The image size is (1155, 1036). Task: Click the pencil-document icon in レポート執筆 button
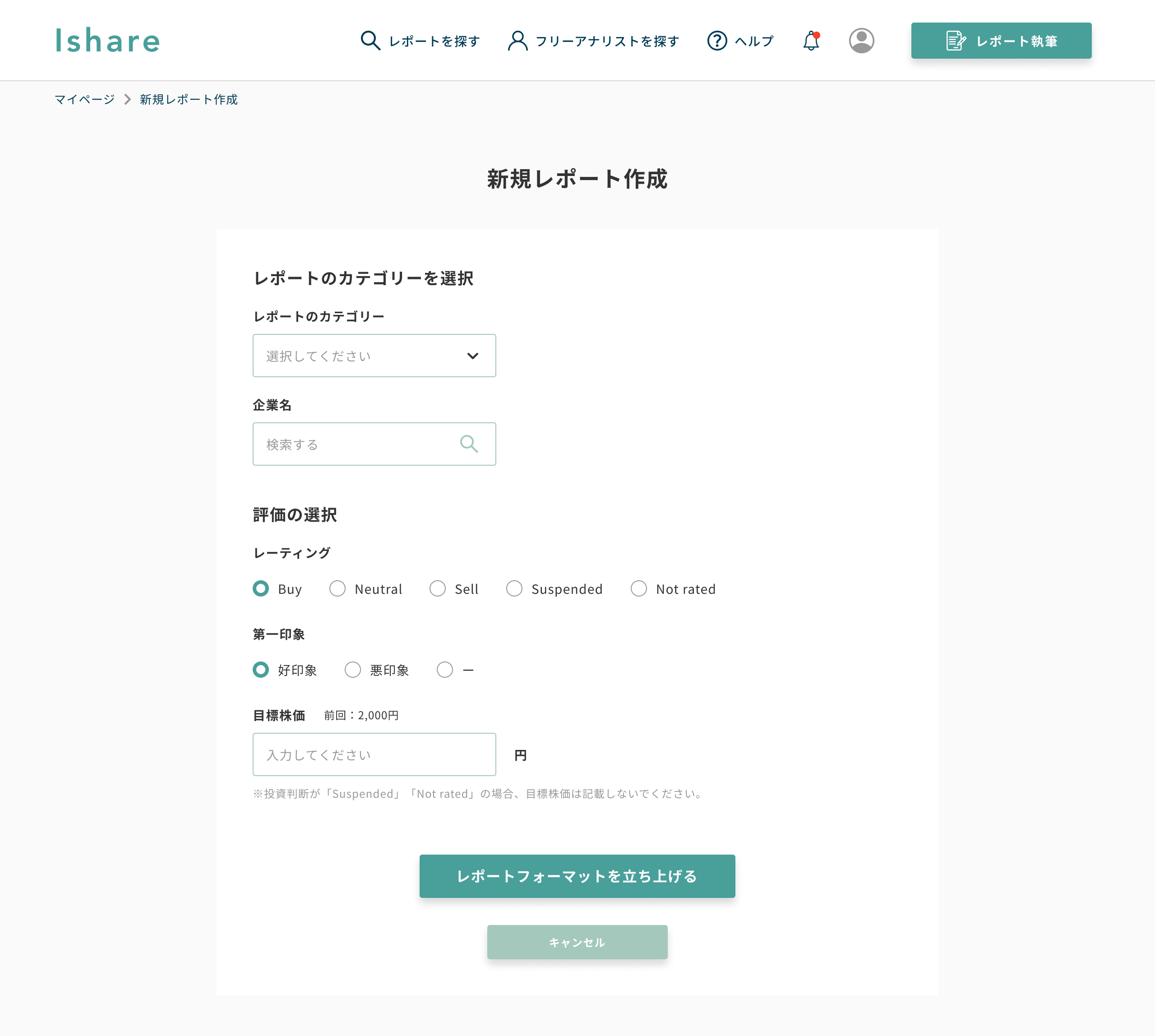[955, 41]
